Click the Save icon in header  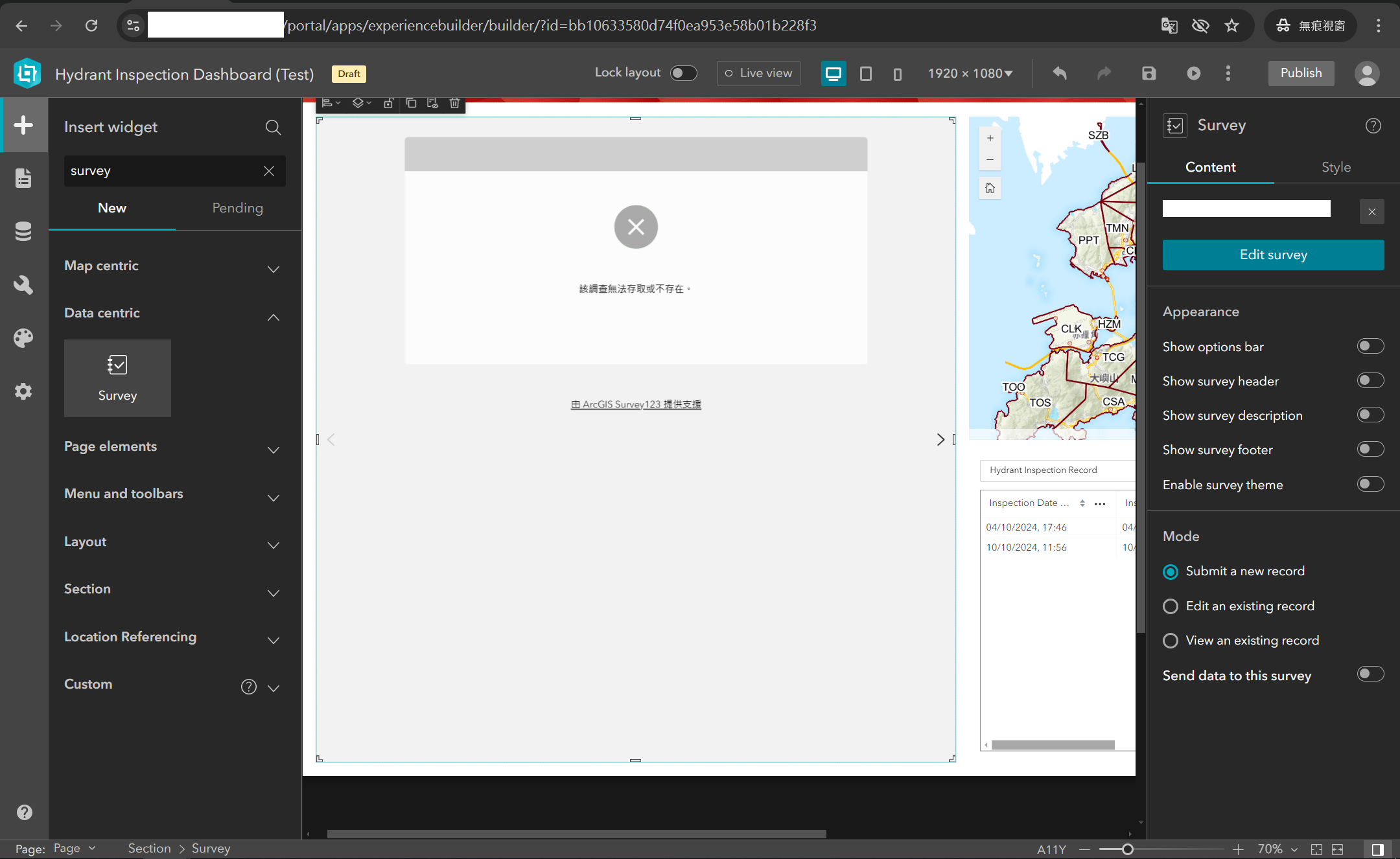(1149, 73)
